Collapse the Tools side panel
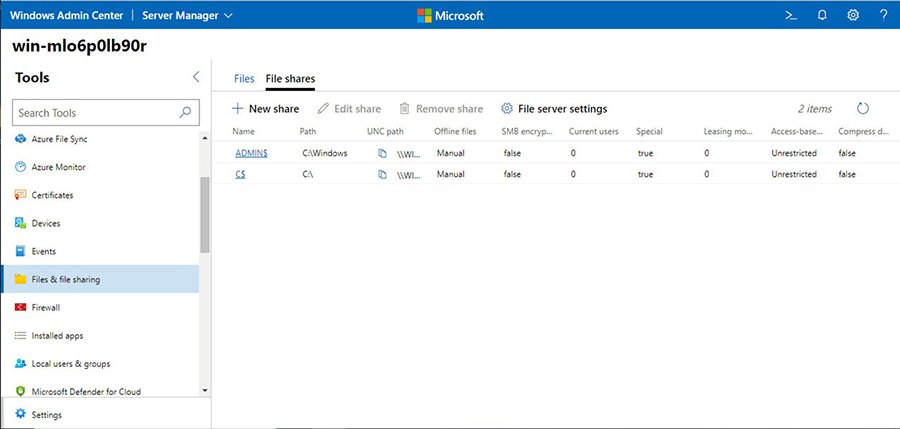Screen dimensions: 900x429 [196, 77]
